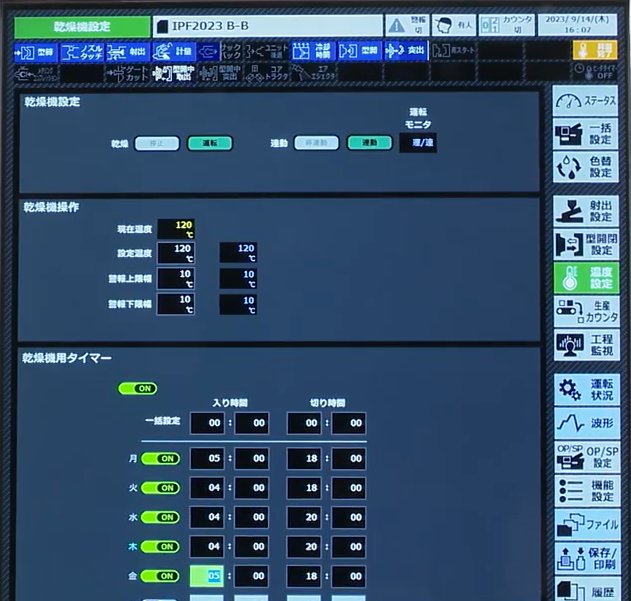The width and height of the screenshot is (631, 601).
Task: Open the 波形 waveform screen
Action: (587, 423)
